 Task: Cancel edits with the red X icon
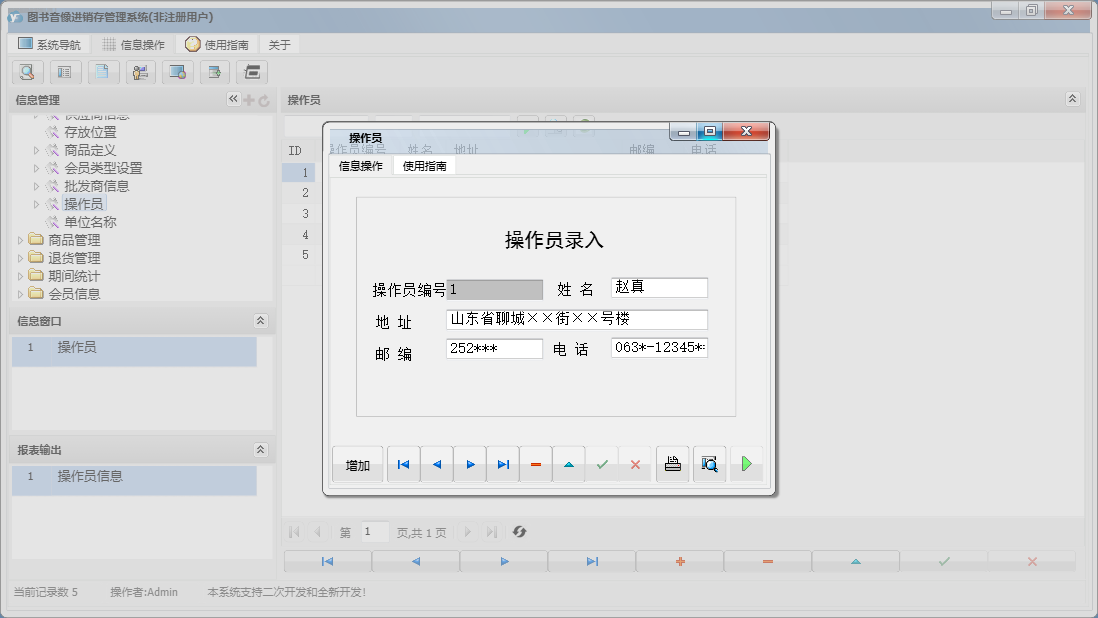pyautogui.click(x=635, y=463)
